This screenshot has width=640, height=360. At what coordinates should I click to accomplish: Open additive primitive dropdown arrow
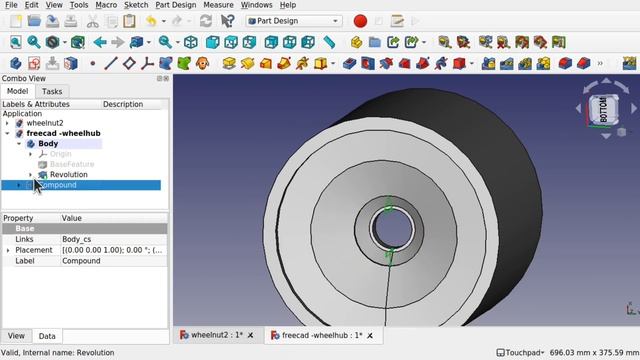tap(333, 63)
